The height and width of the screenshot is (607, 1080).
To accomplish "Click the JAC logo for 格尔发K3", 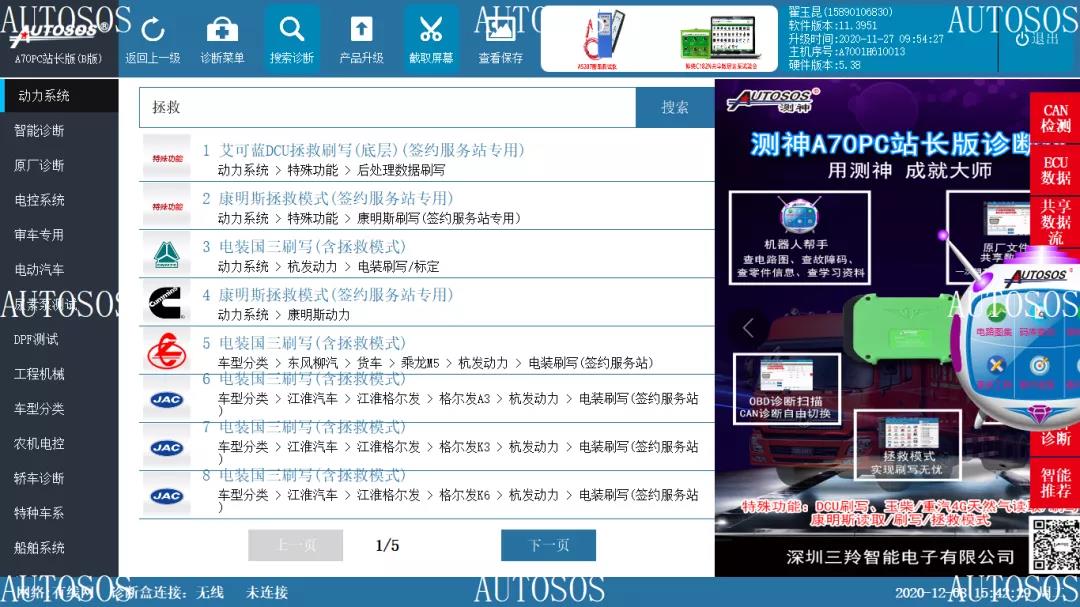I will [167, 447].
